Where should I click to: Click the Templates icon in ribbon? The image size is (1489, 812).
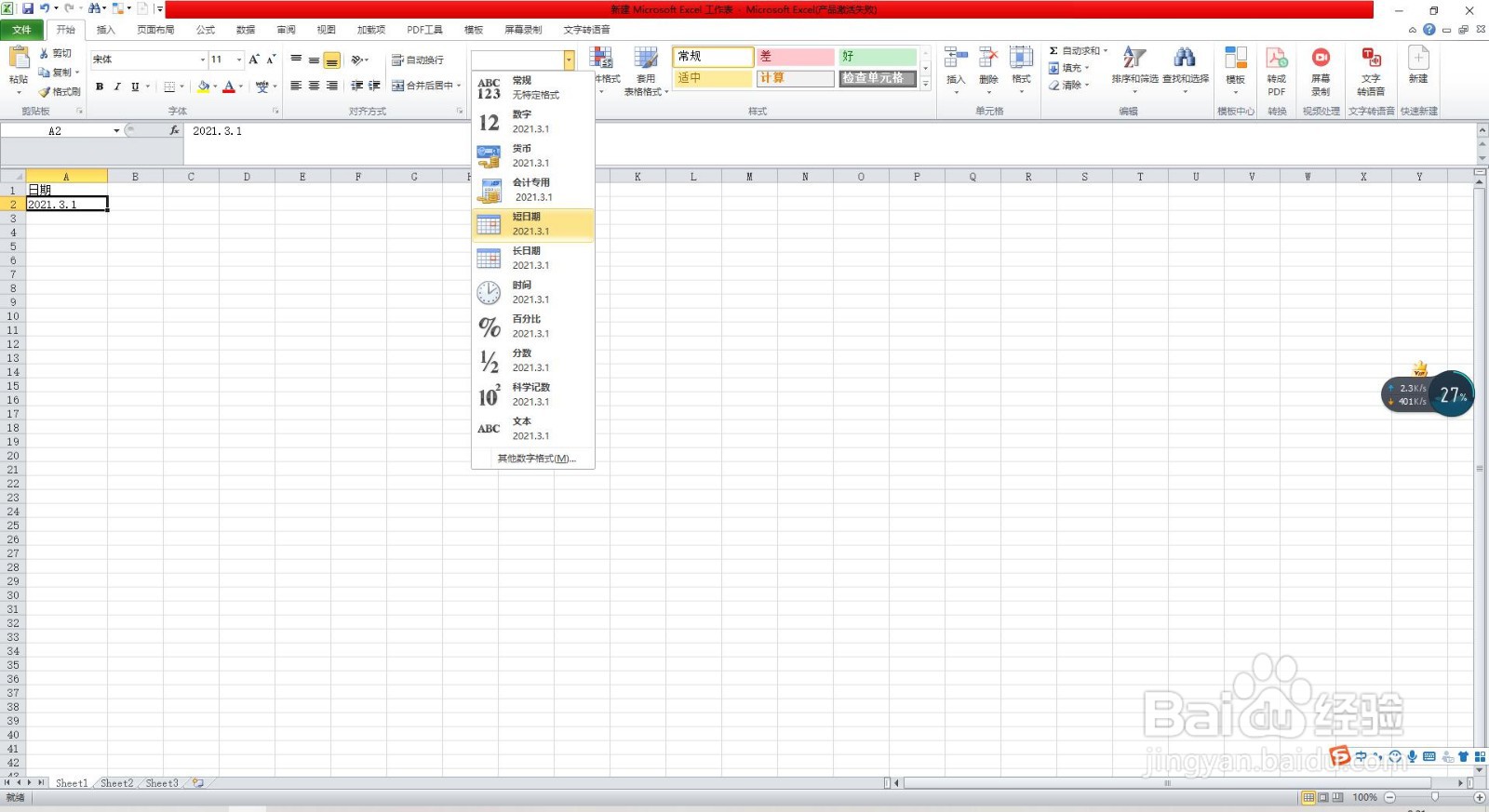pos(1235,59)
